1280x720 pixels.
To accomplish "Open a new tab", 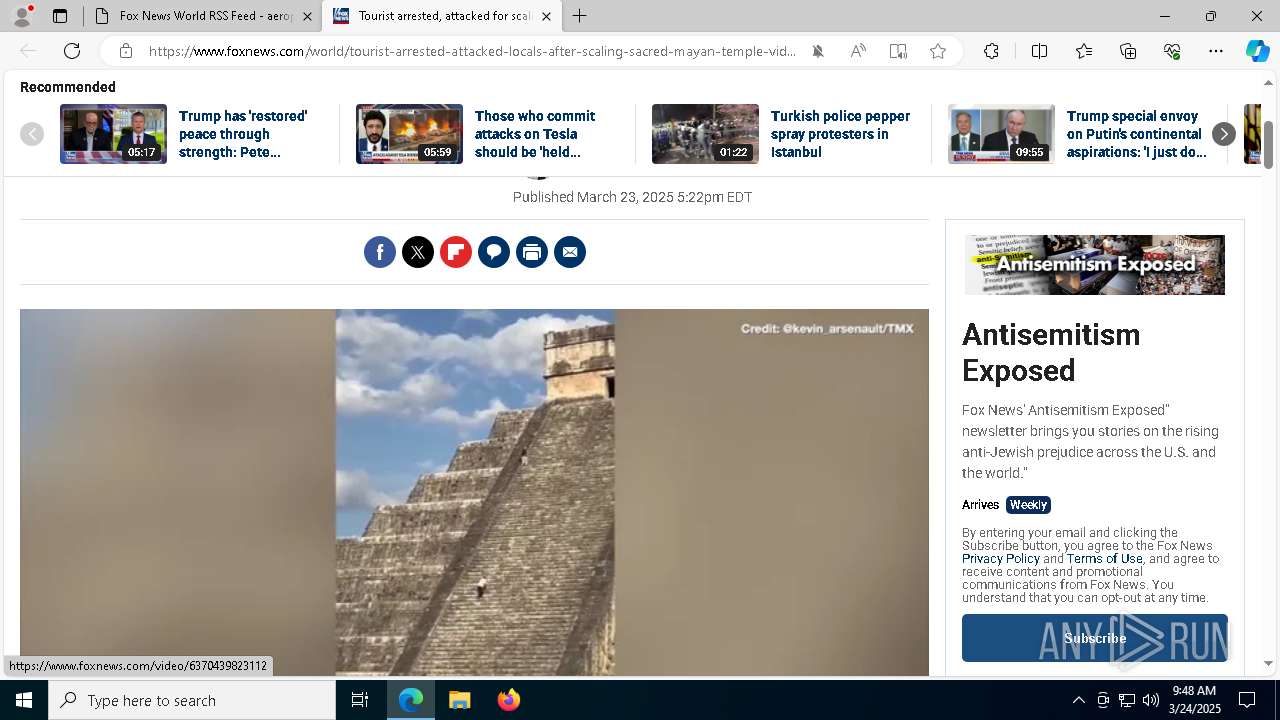I will (579, 16).
